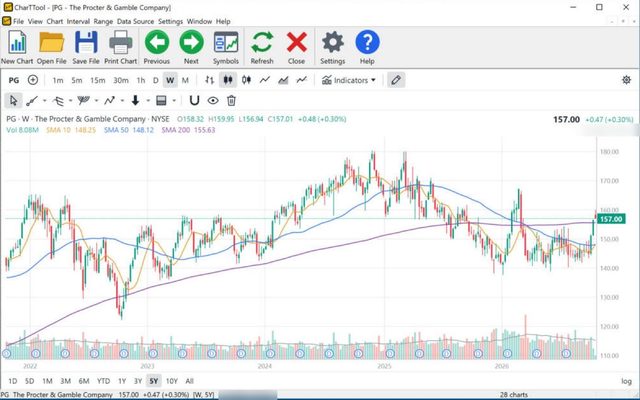Select the Fibonacci fan drawing tool
Viewport: 640px width, 400px height.
coord(84,100)
